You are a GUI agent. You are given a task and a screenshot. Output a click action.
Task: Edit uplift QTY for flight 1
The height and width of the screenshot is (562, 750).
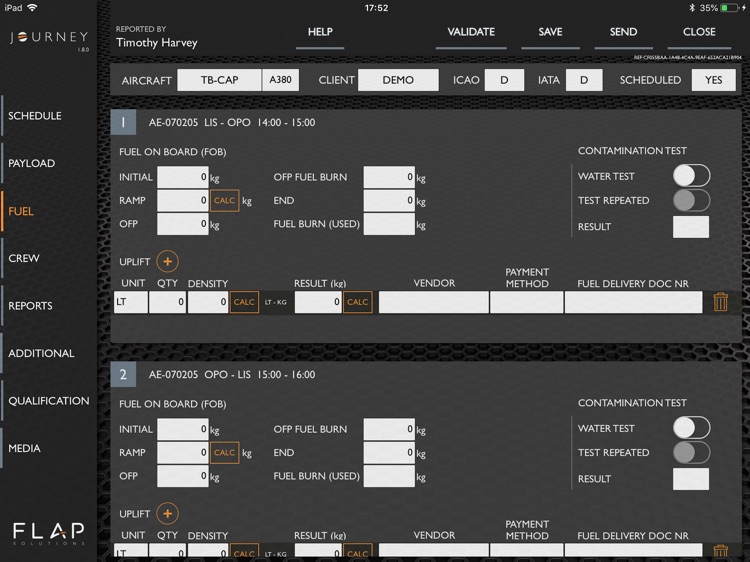coord(167,302)
